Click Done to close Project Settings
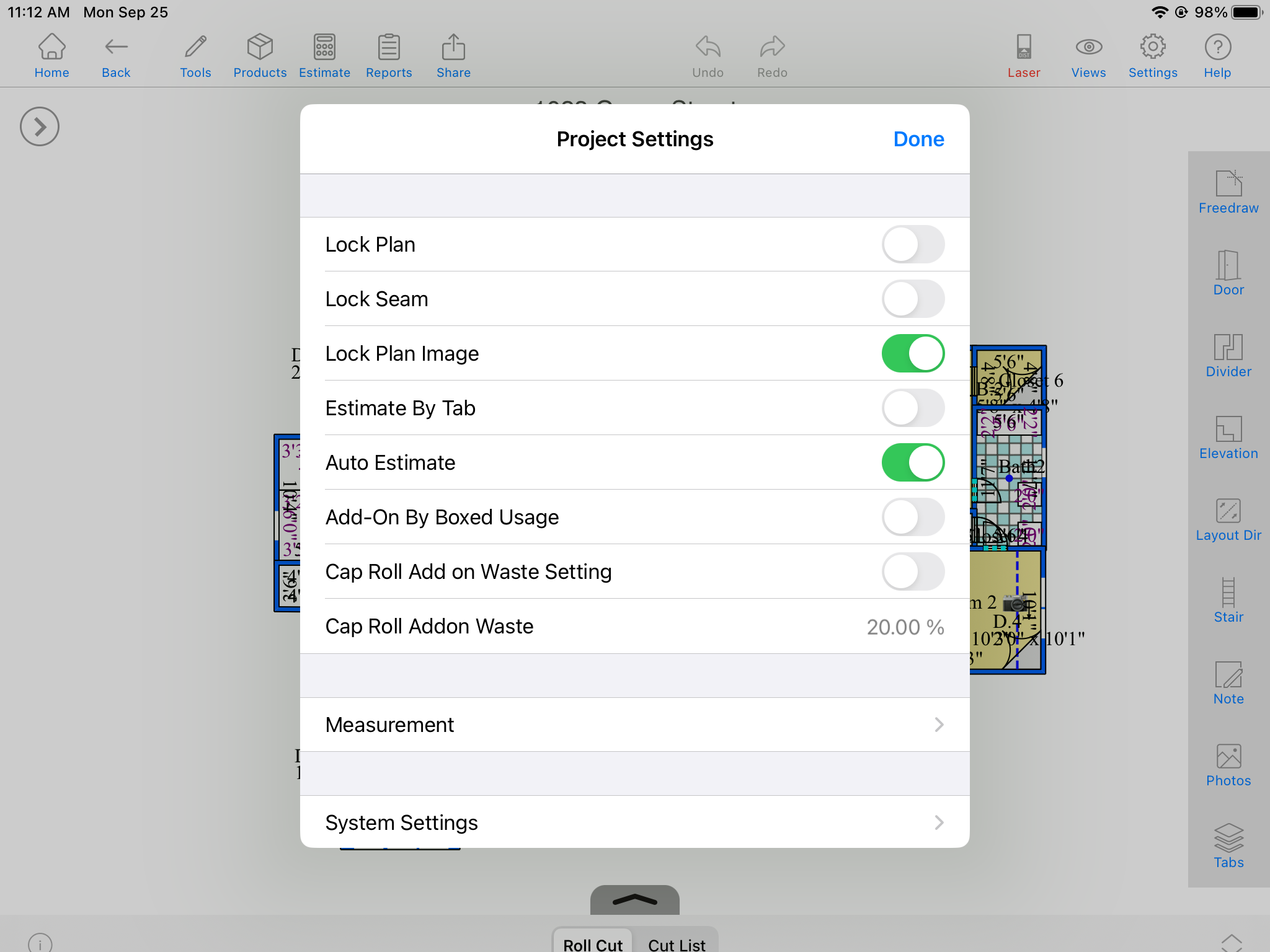Image resolution: width=1270 pixels, height=952 pixels. click(x=918, y=138)
